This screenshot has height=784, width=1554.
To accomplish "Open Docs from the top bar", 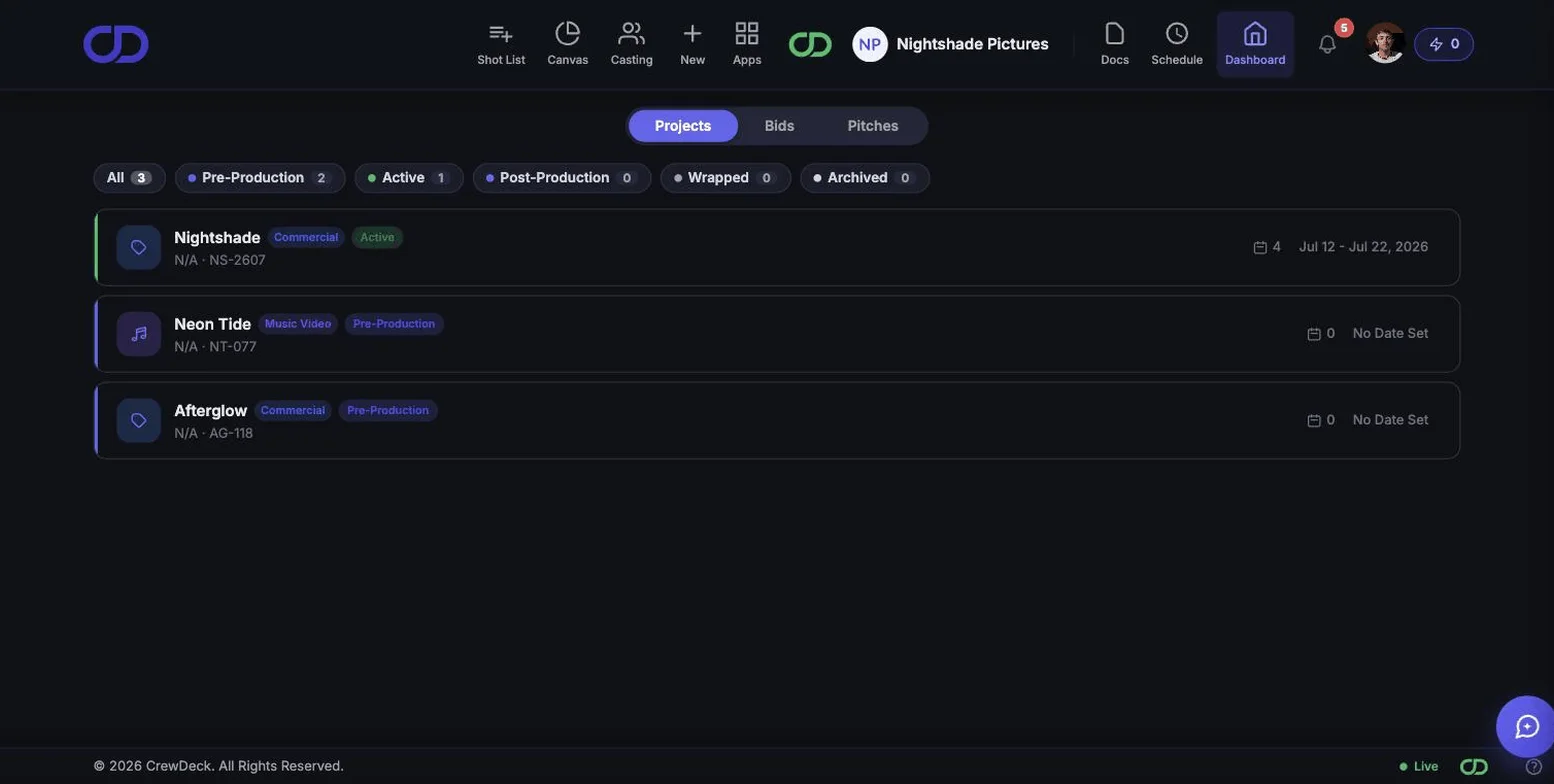I will (1115, 44).
